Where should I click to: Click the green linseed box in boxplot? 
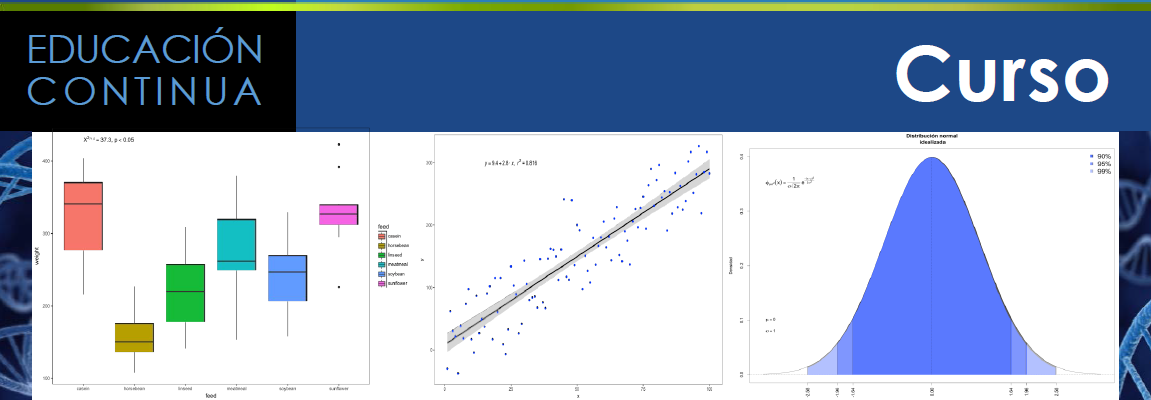(185, 293)
